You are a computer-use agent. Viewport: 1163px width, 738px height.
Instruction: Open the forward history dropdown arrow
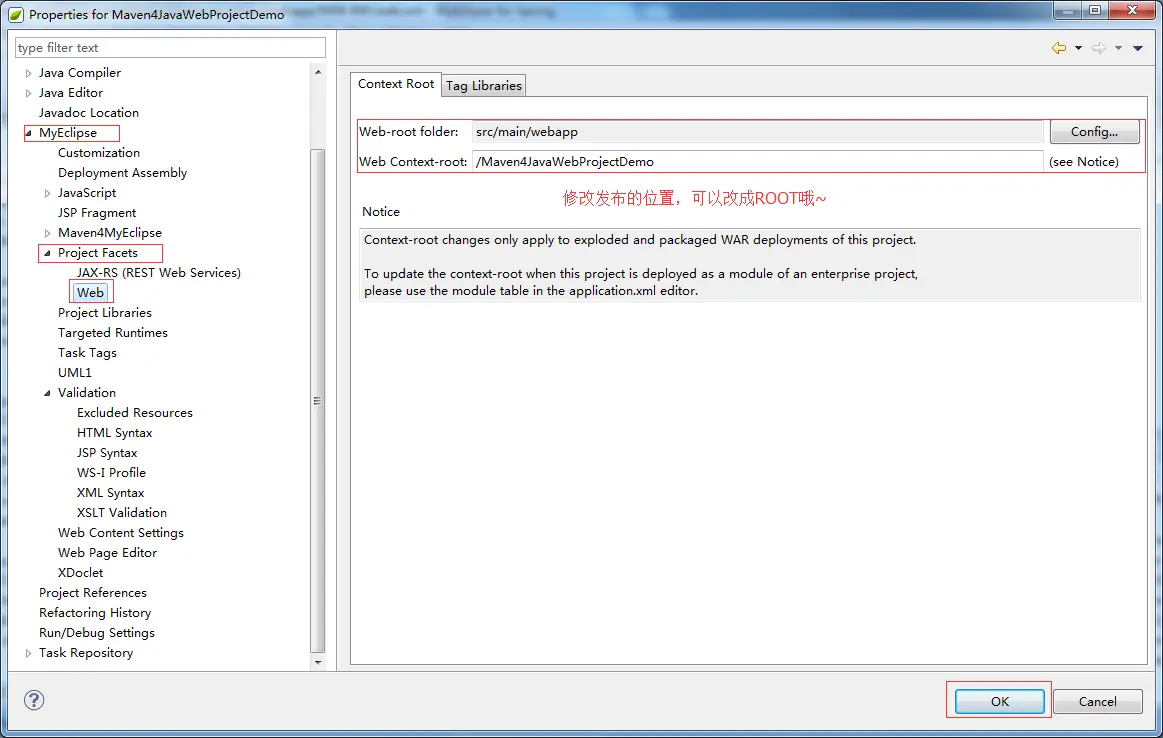click(1118, 48)
